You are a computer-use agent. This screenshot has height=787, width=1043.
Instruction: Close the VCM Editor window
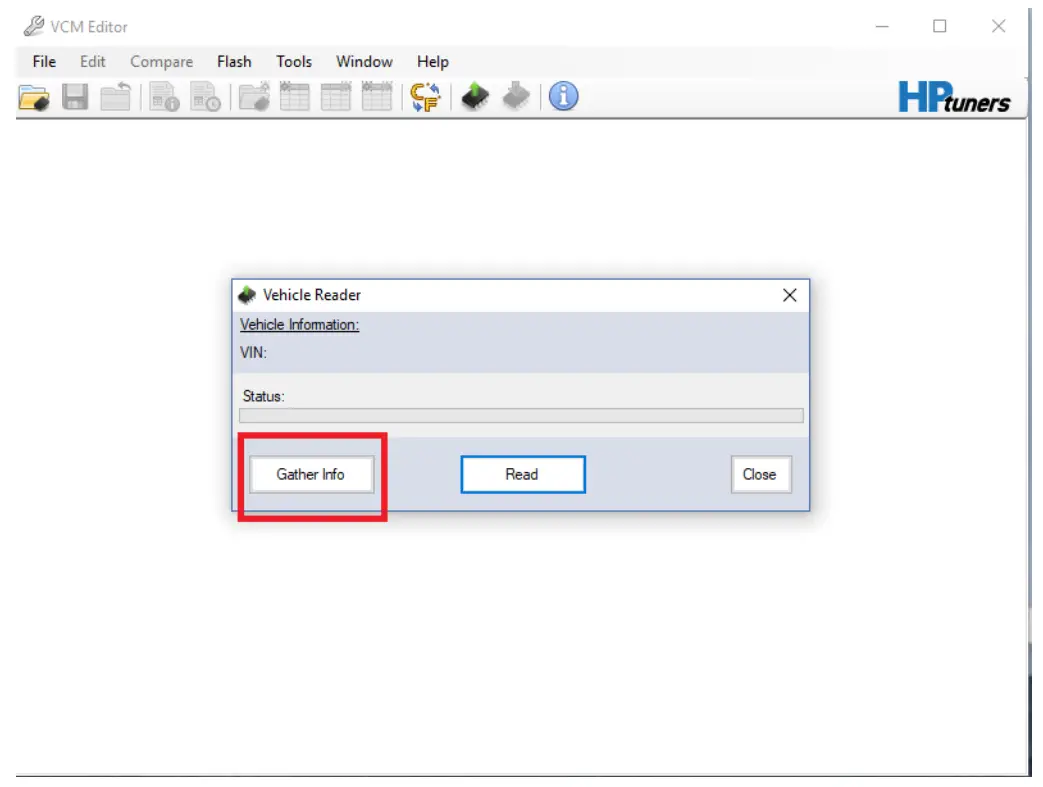(x=998, y=27)
